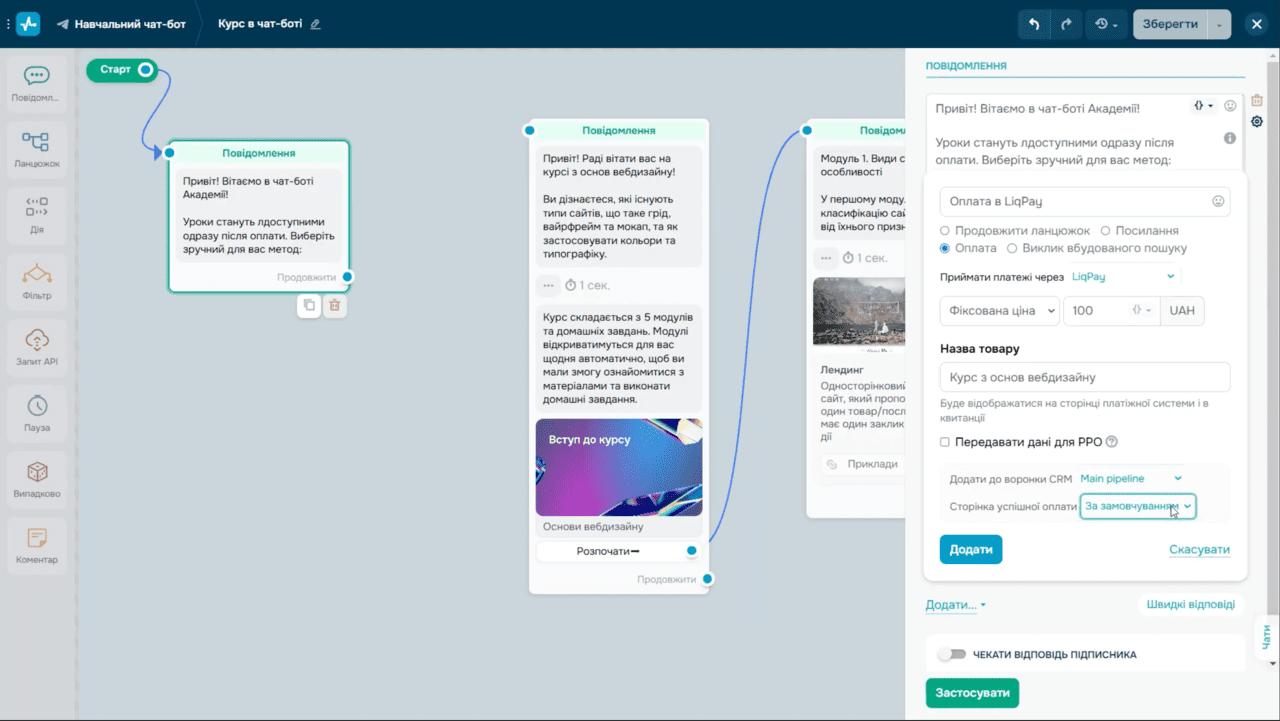1280x721 pixels.
Task: Open the LiqPay payment system dropdown
Action: [1124, 276]
